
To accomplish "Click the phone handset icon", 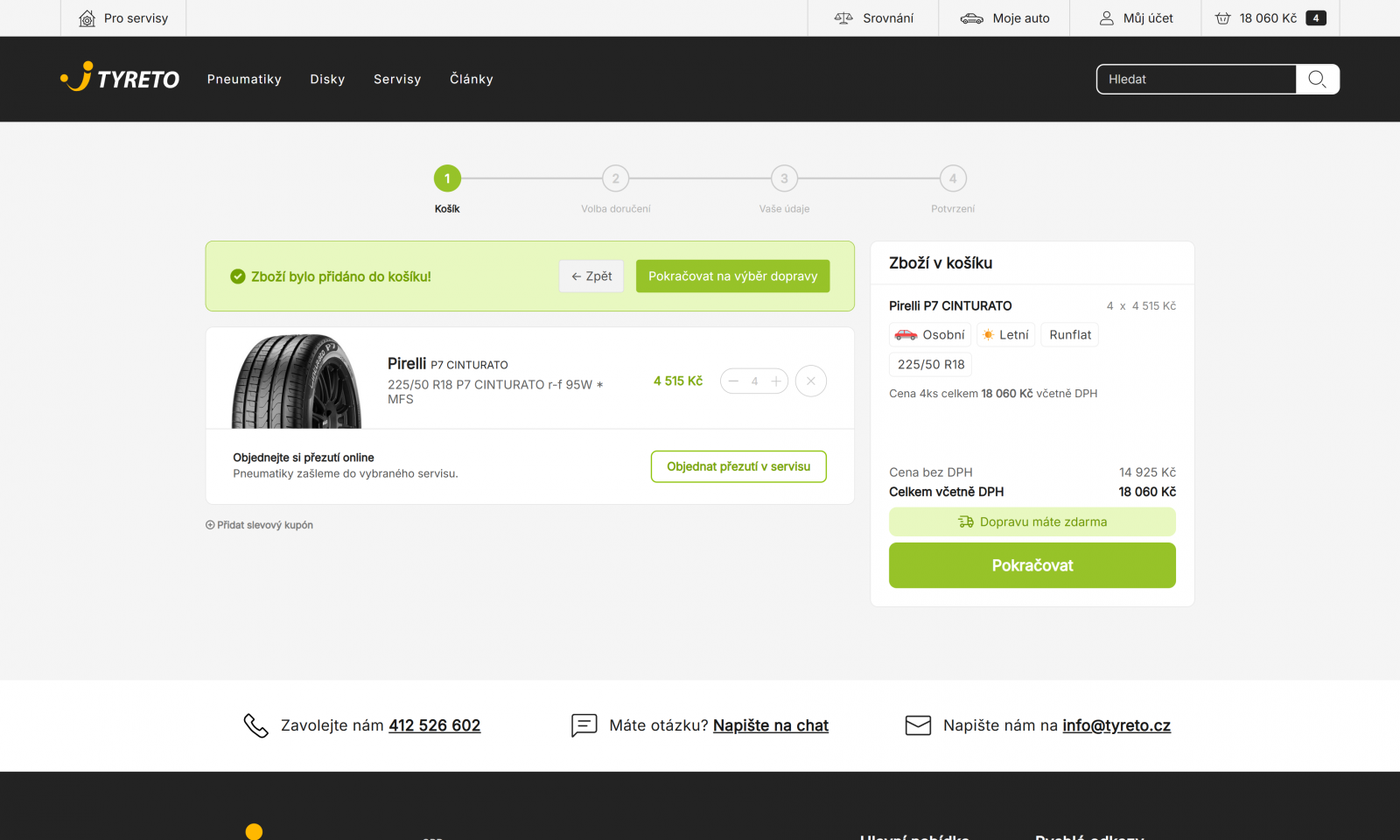I will [255, 725].
